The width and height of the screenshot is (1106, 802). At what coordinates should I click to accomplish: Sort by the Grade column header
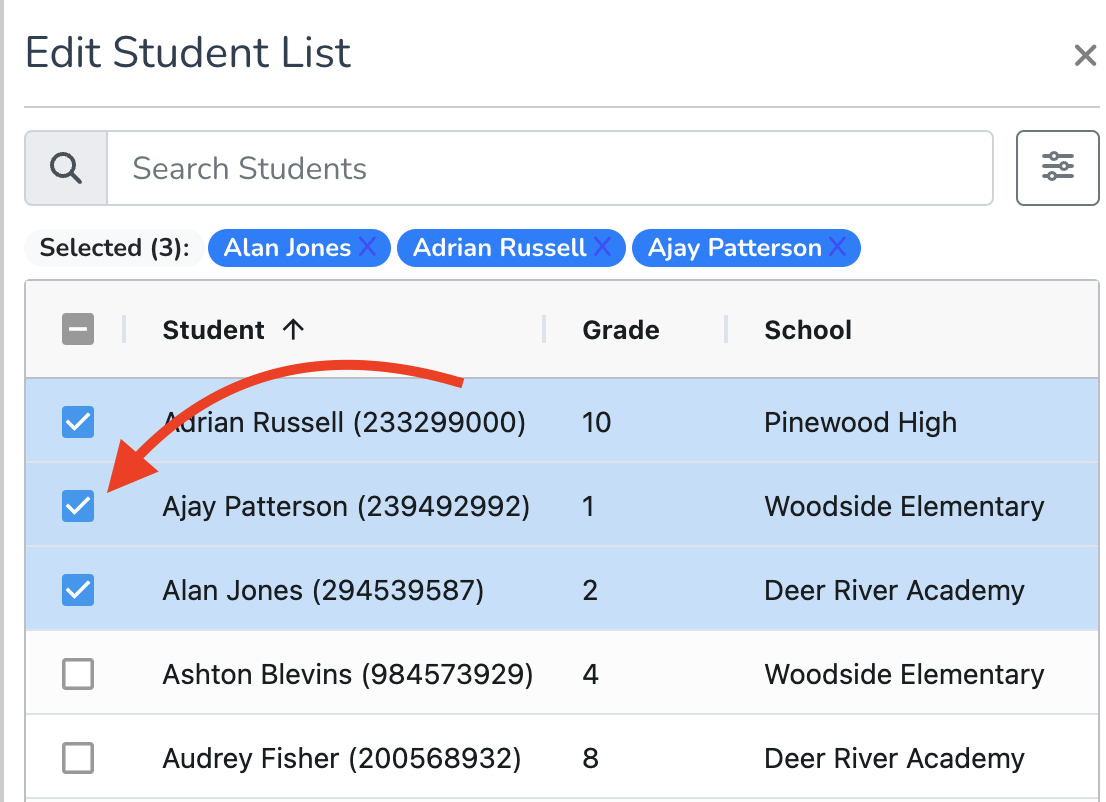(x=621, y=329)
